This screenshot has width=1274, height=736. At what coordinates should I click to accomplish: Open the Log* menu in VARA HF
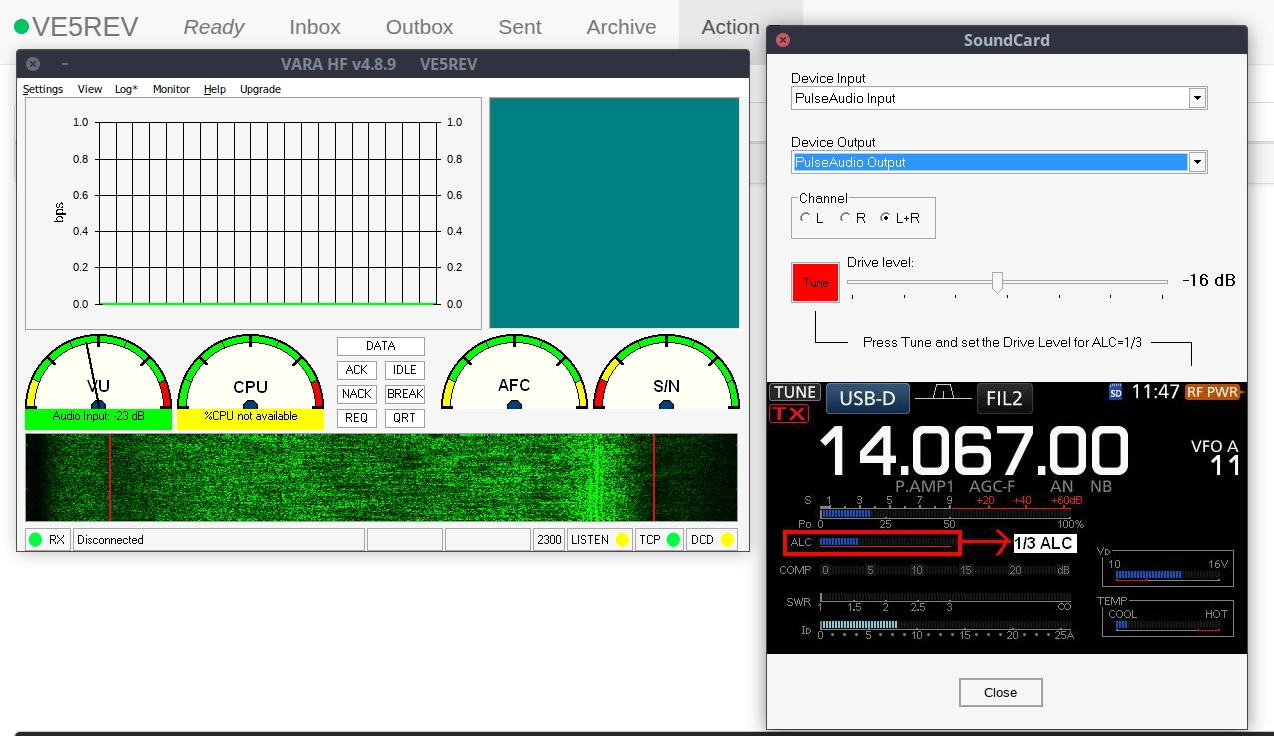126,89
